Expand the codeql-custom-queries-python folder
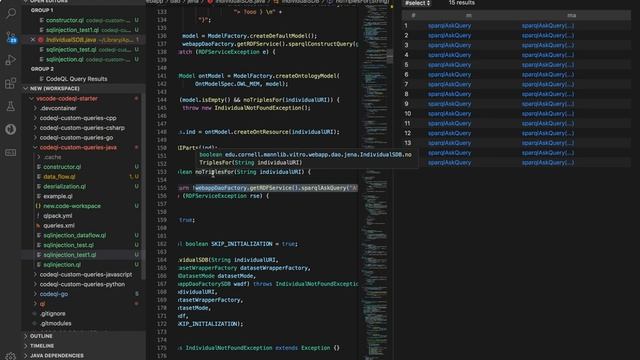 [82, 284]
